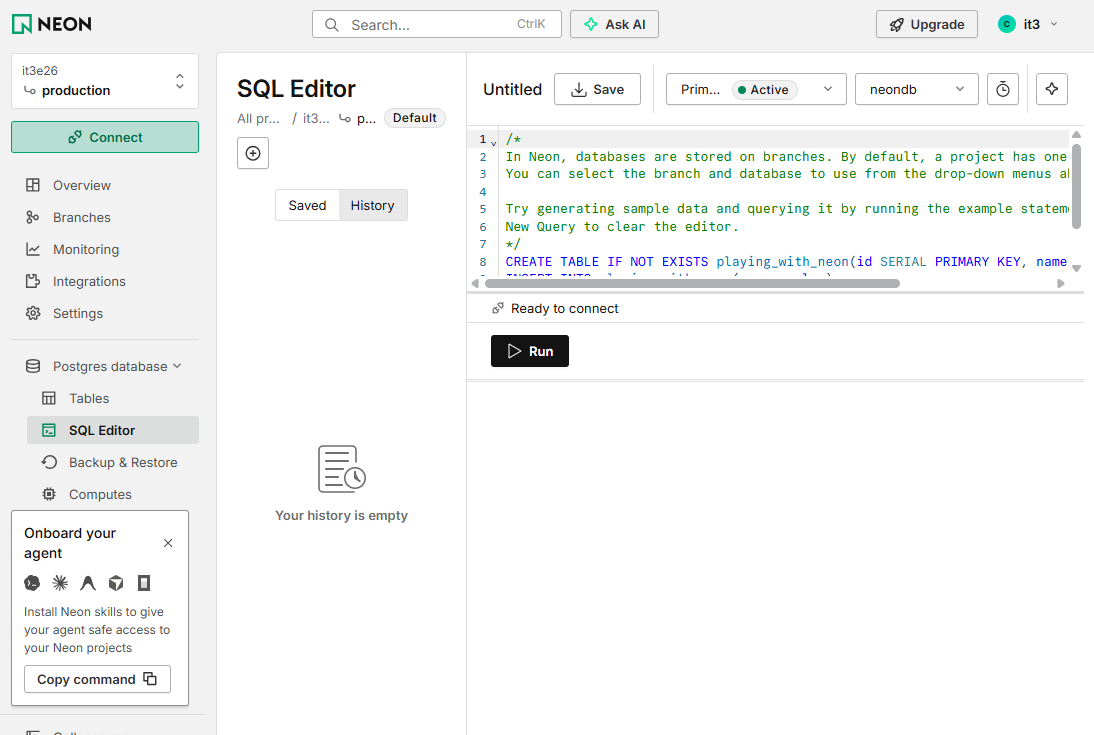1094x735 pixels.
Task: Open Integrations page
Action: [x=89, y=281]
